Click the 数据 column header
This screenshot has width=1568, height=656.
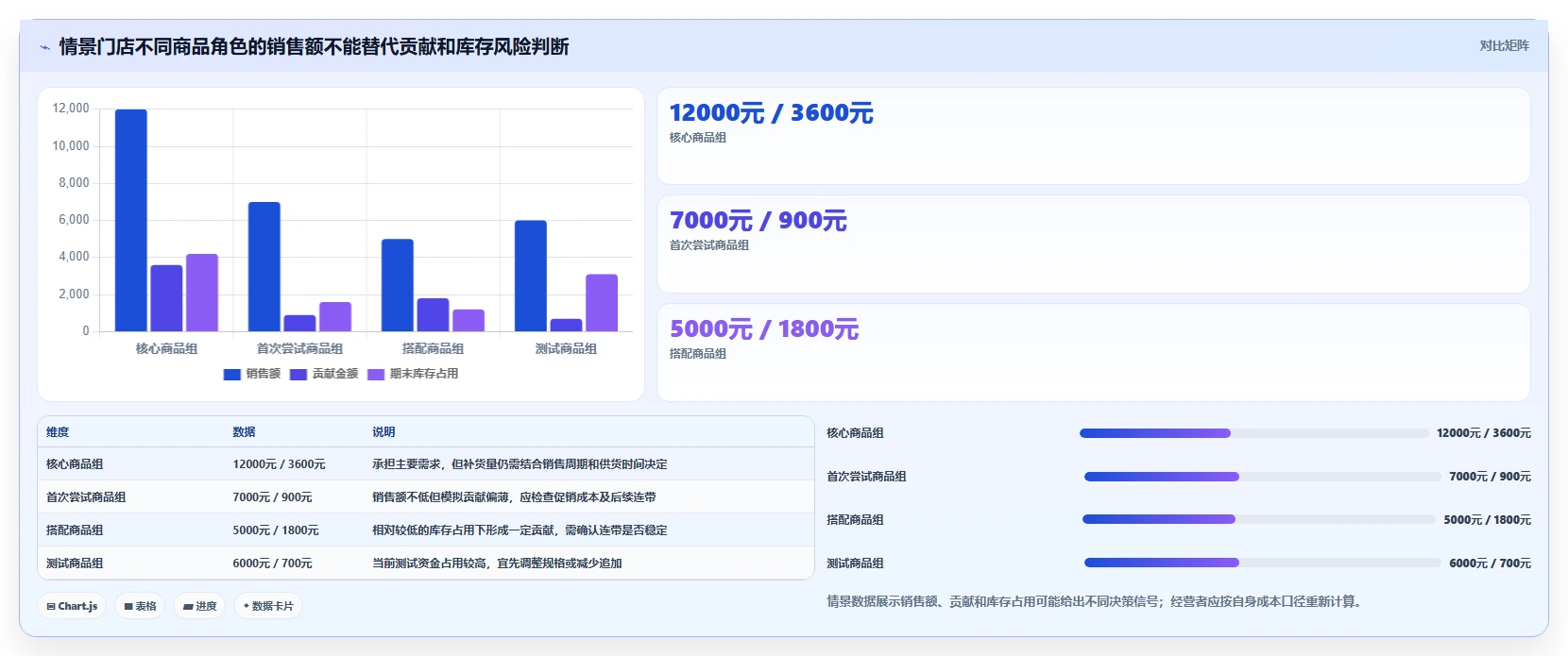244,432
